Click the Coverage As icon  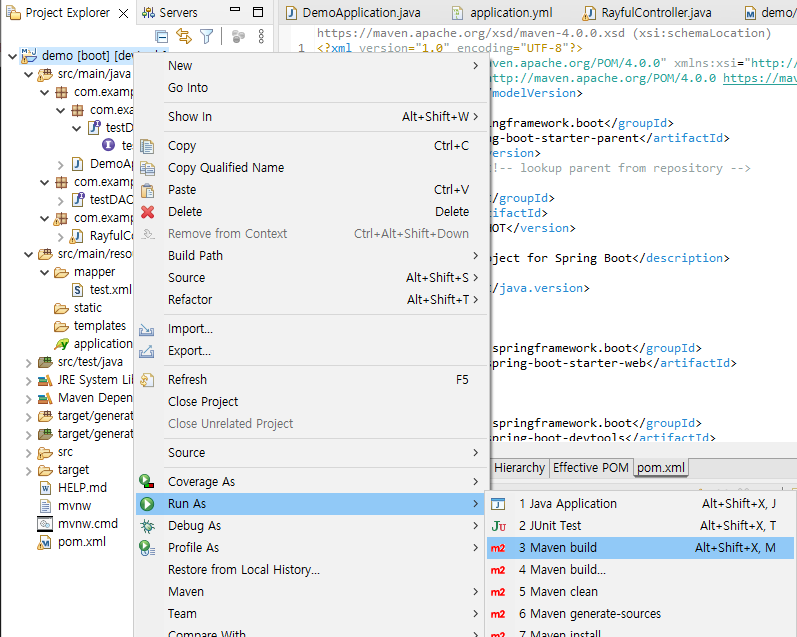coord(147,481)
